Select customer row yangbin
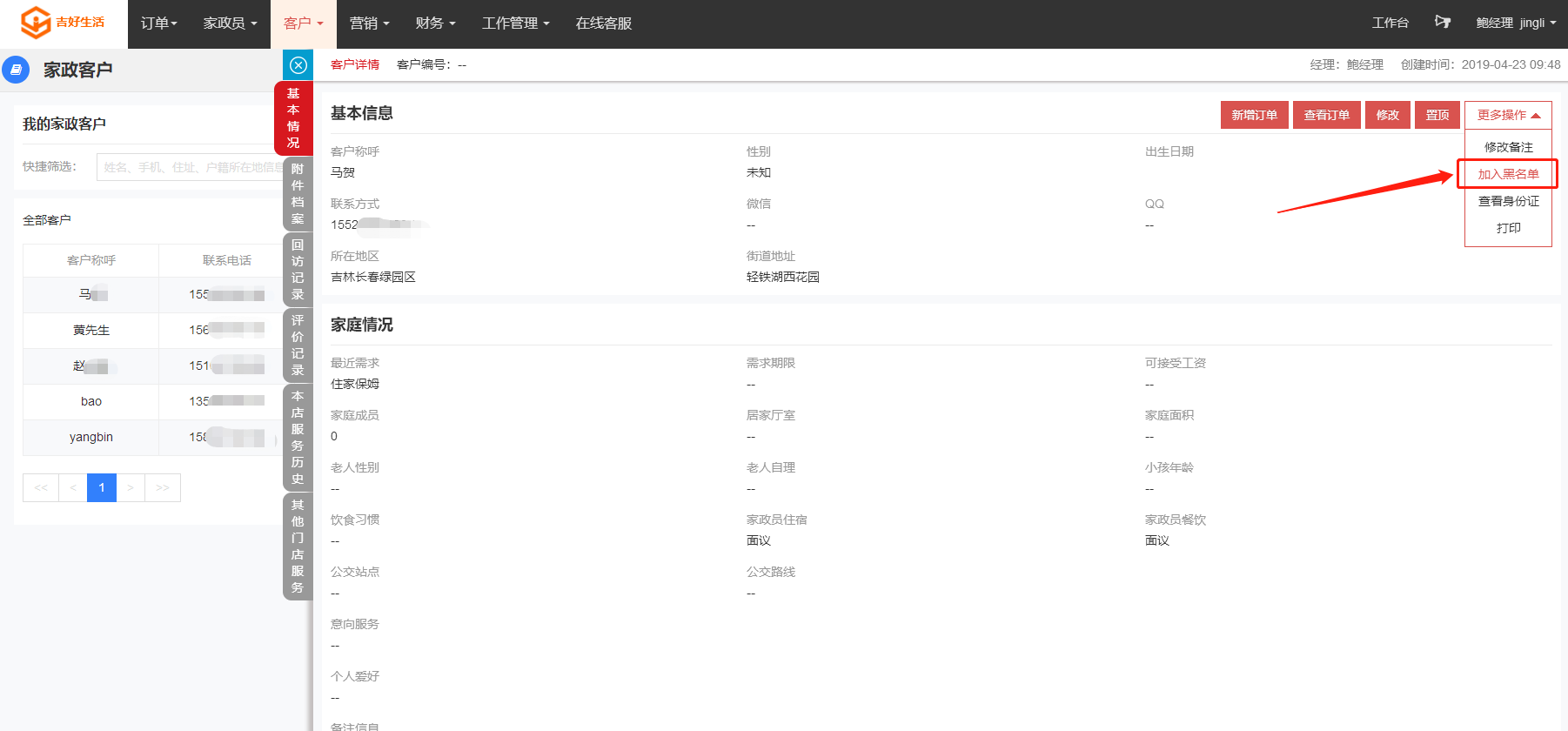Viewport: 1568px width, 731px height. [152, 437]
